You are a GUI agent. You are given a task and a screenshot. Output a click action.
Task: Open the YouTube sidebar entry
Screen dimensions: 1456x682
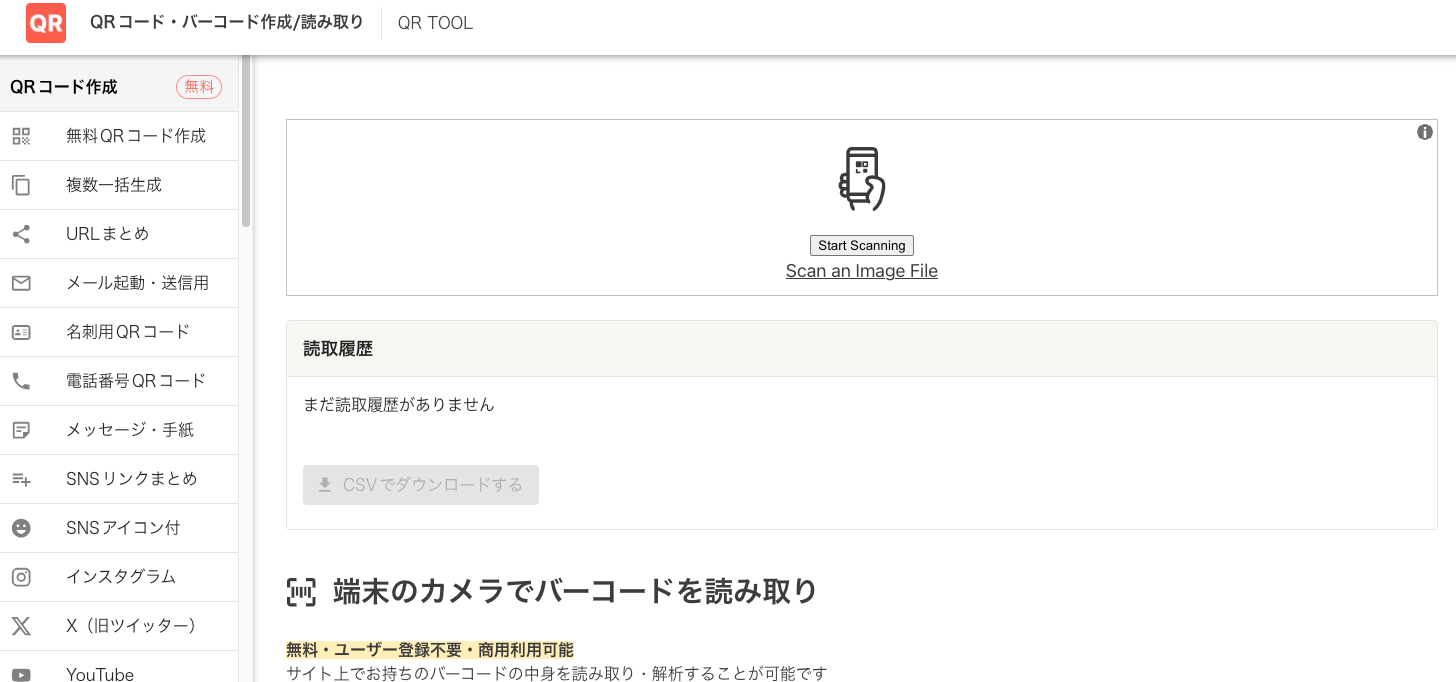(x=99, y=672)
